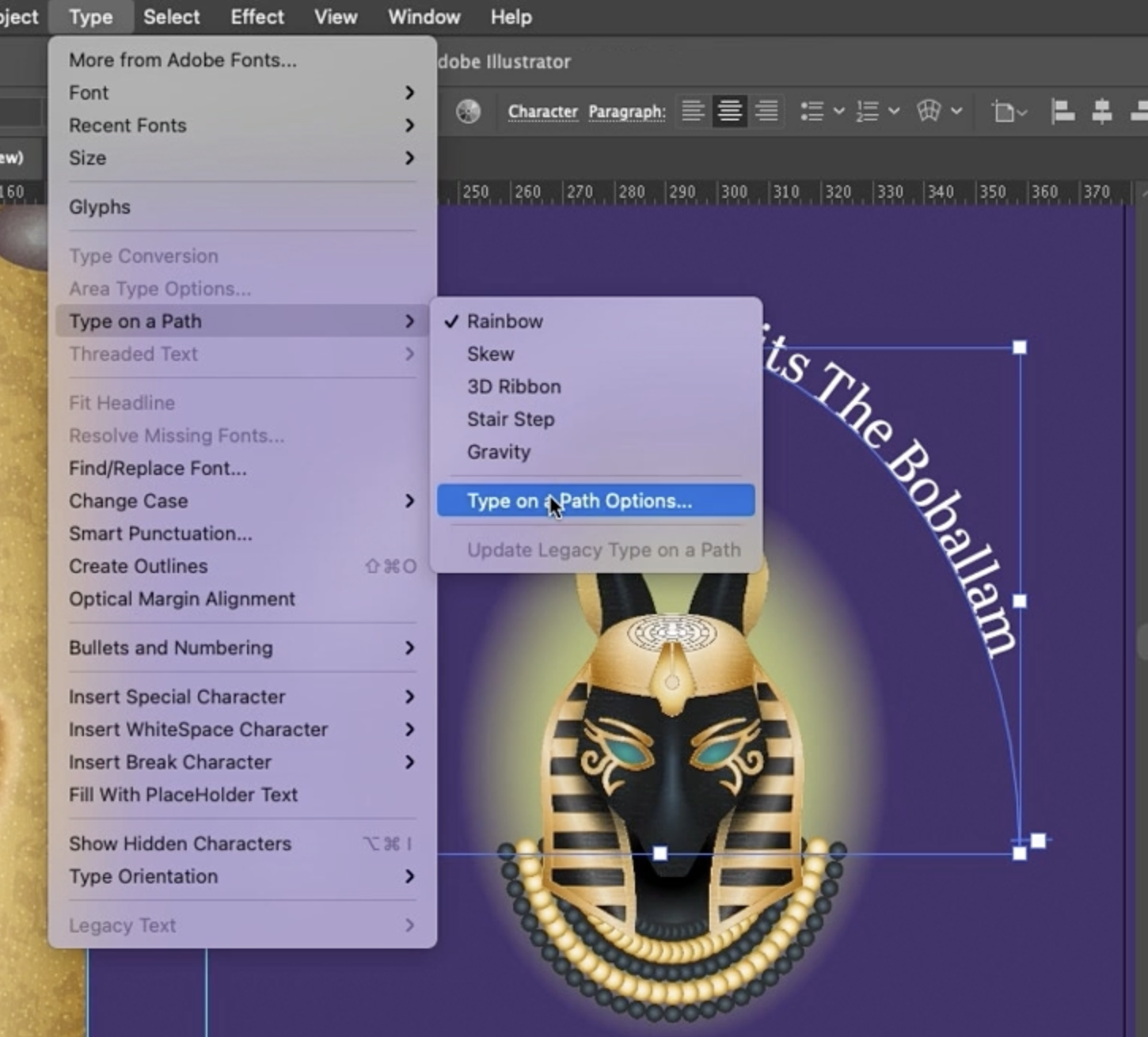The image size is (1148, 1037).
Task: Click Horizontal Align Left icon
Action: coord(1062,112)
